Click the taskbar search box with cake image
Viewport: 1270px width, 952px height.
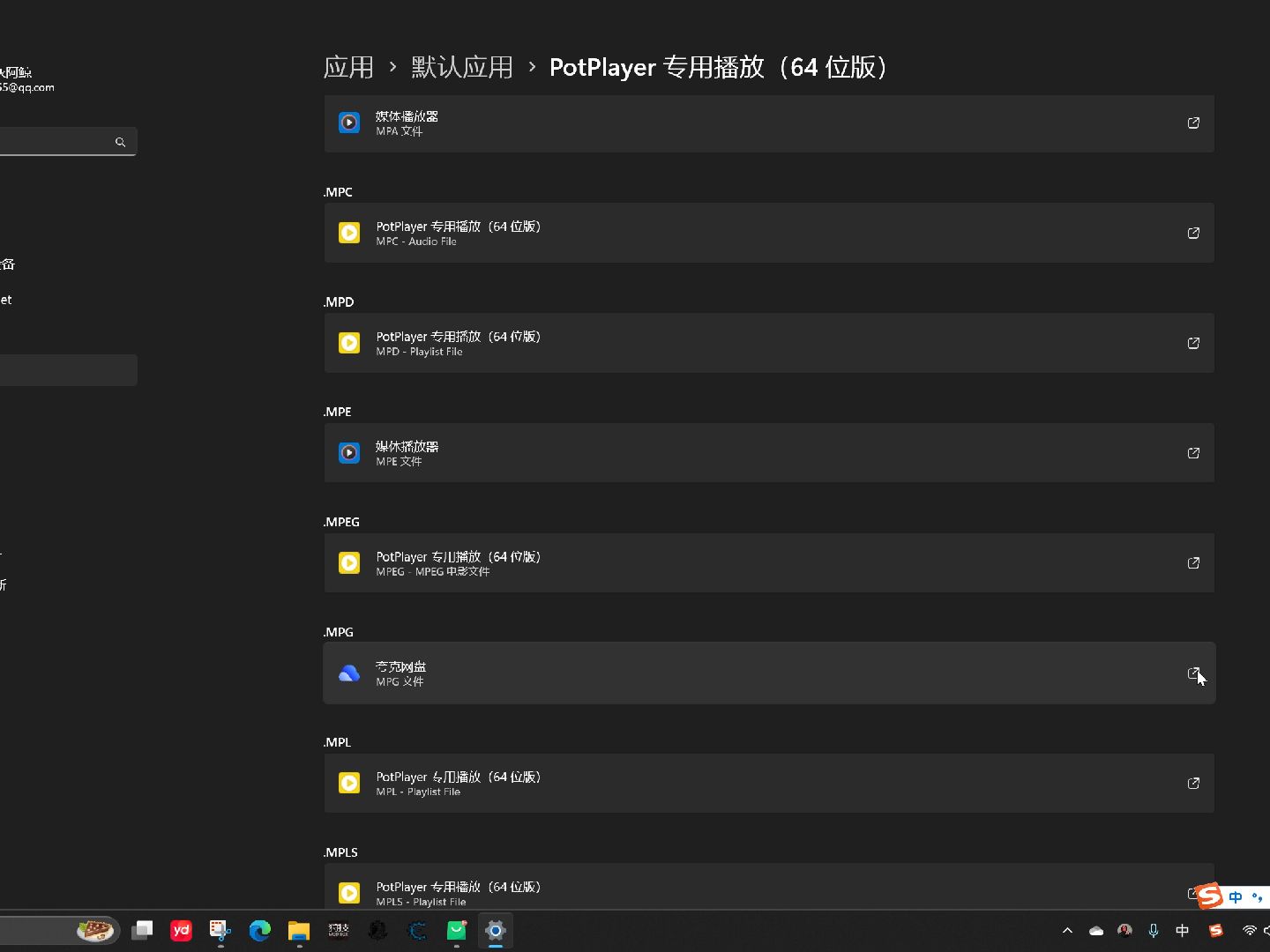[58, 930]
